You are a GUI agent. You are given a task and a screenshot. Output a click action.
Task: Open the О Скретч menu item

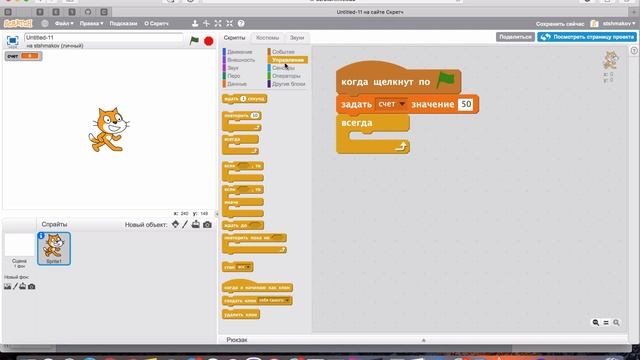click(x=156, y=23)
